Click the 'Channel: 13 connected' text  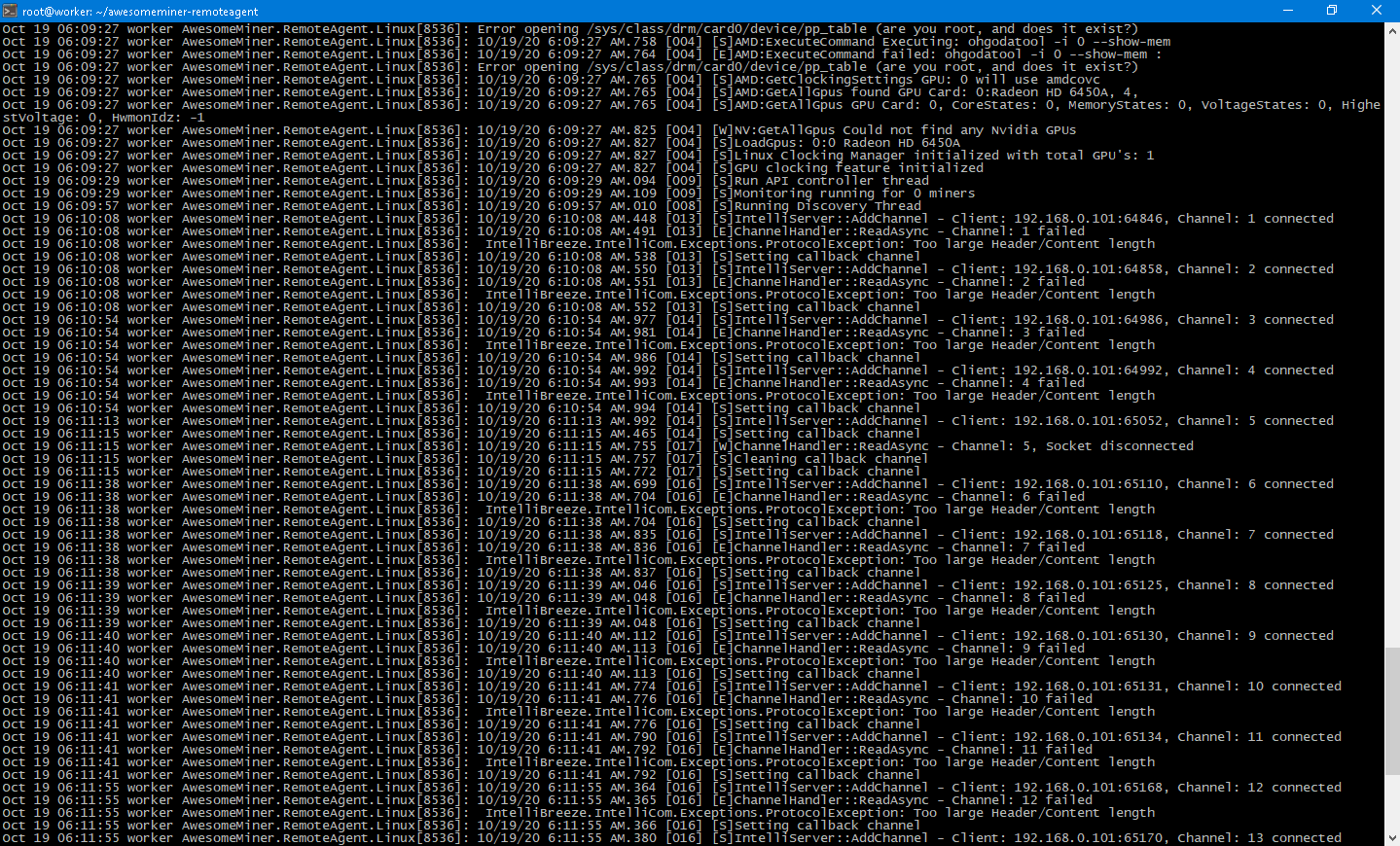1260,838
